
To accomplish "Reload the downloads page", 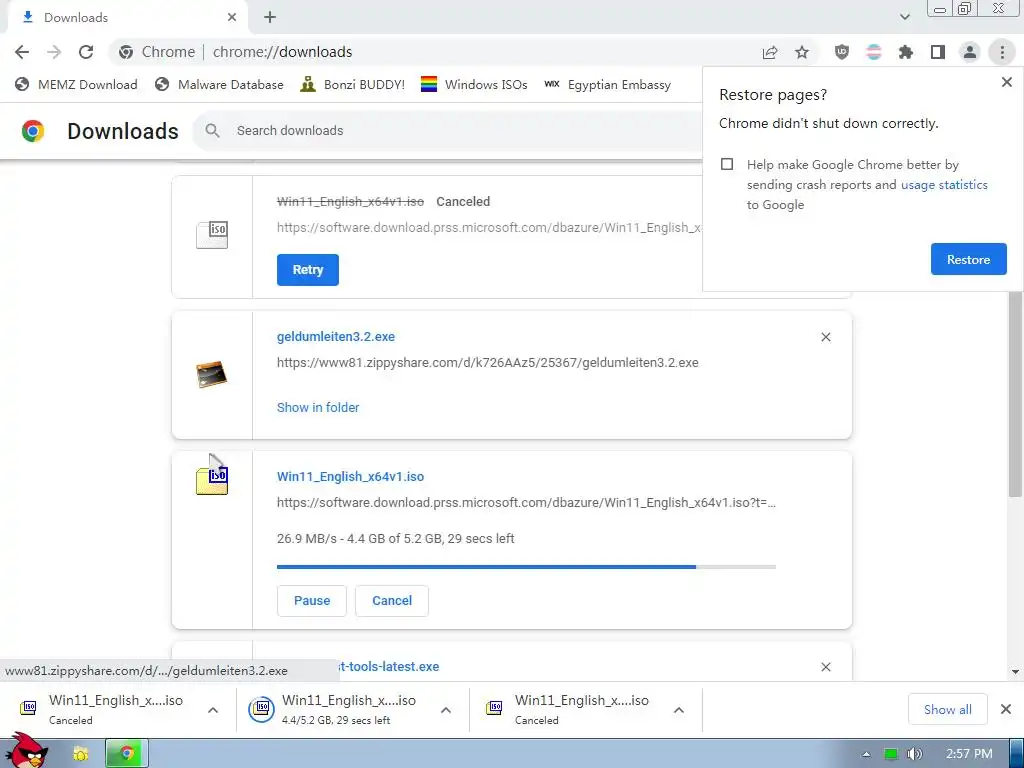I will click(x=86, y=52).
